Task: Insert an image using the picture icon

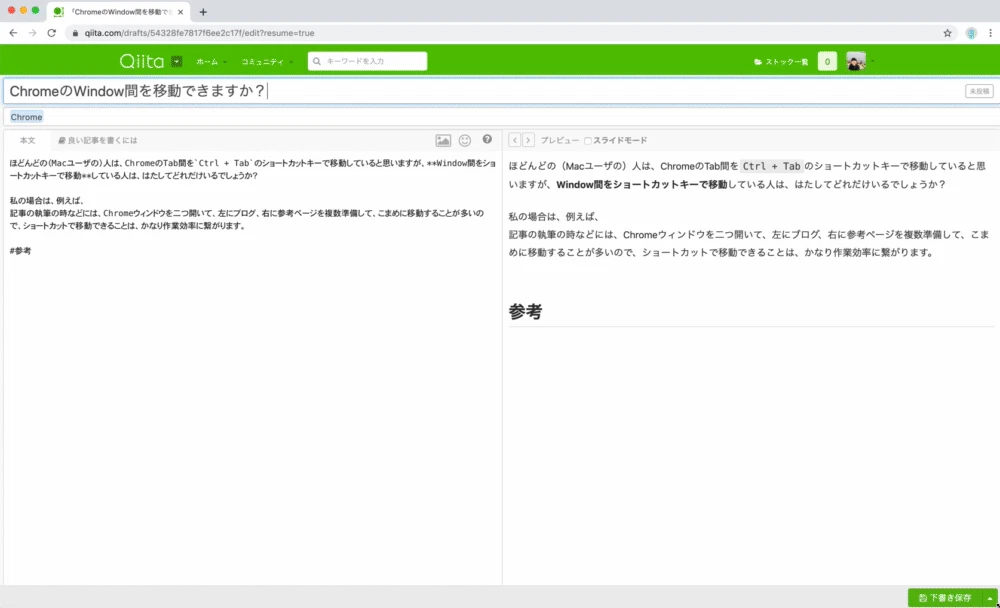Action: (x=443, y=140)
